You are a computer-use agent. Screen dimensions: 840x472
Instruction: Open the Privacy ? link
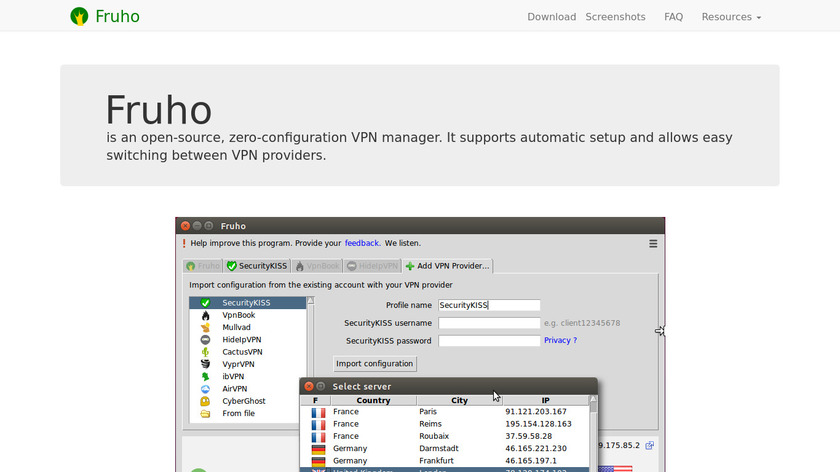(560, 340)
